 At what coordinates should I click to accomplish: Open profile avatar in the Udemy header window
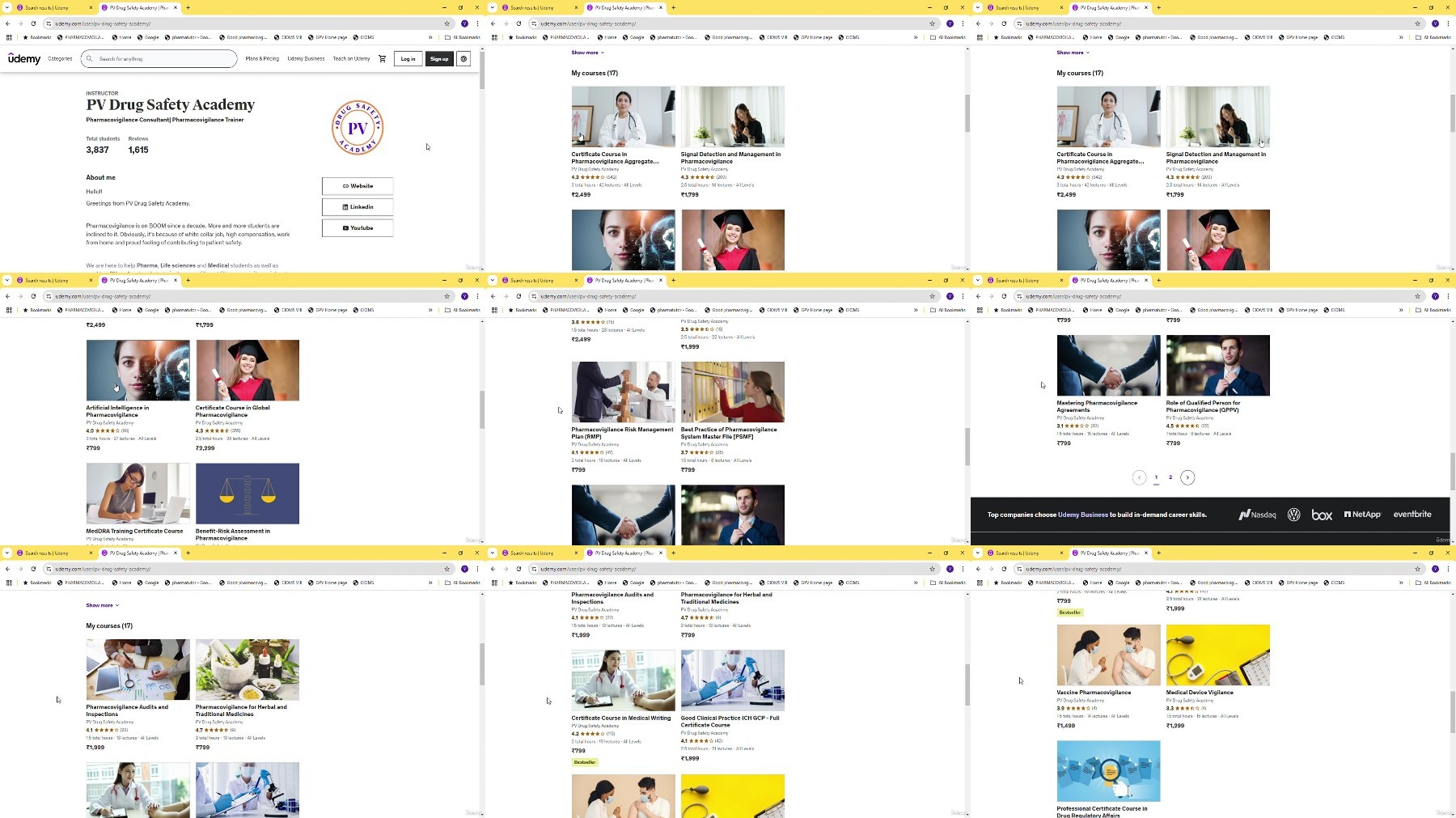[465, 23]
